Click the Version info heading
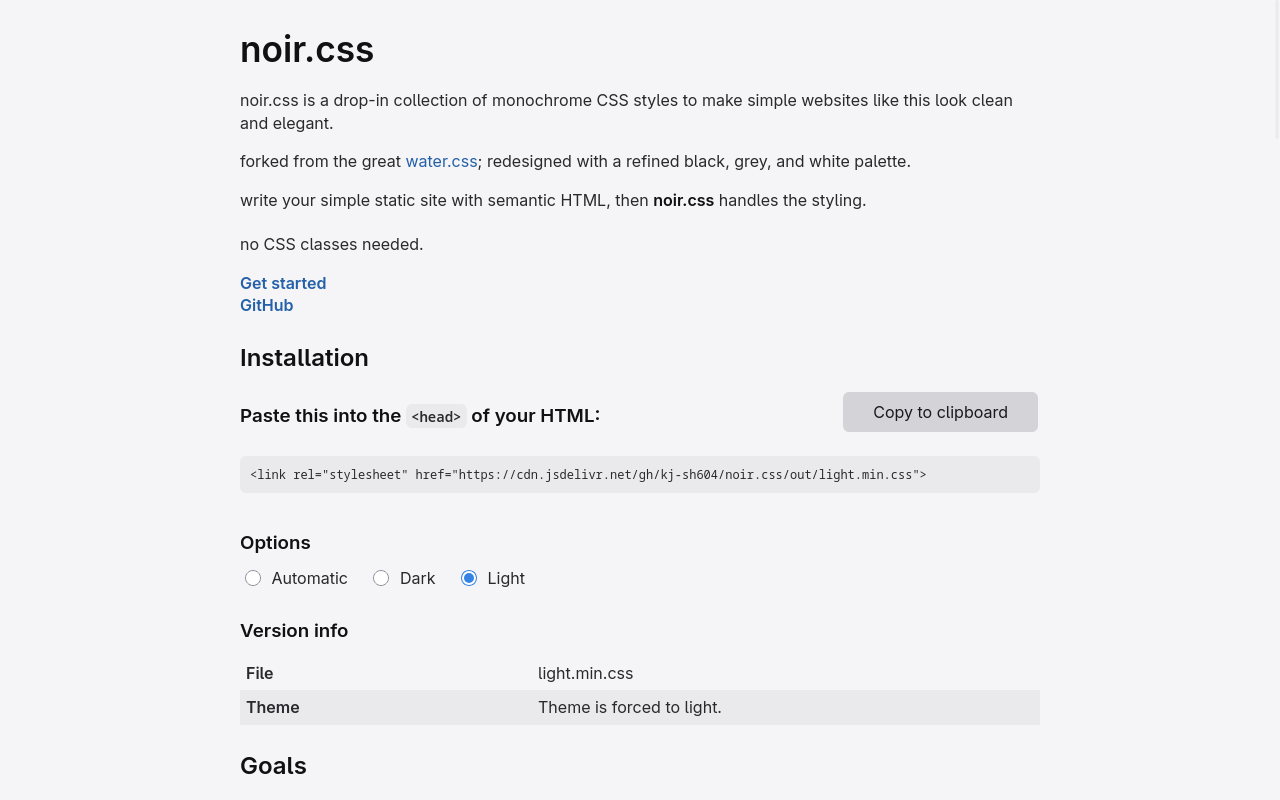1280x800 pixels. [294, 630]
